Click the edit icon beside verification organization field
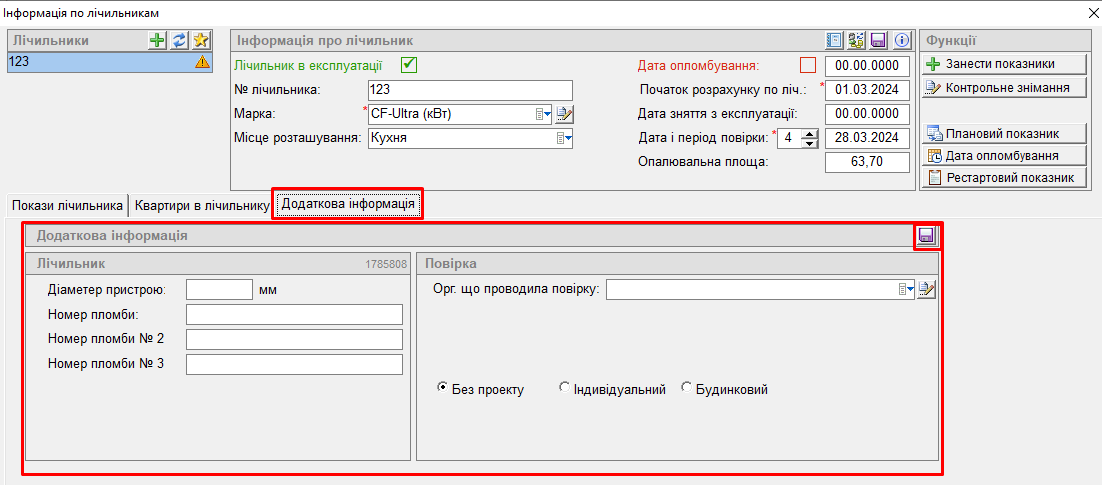 (927, 290)
